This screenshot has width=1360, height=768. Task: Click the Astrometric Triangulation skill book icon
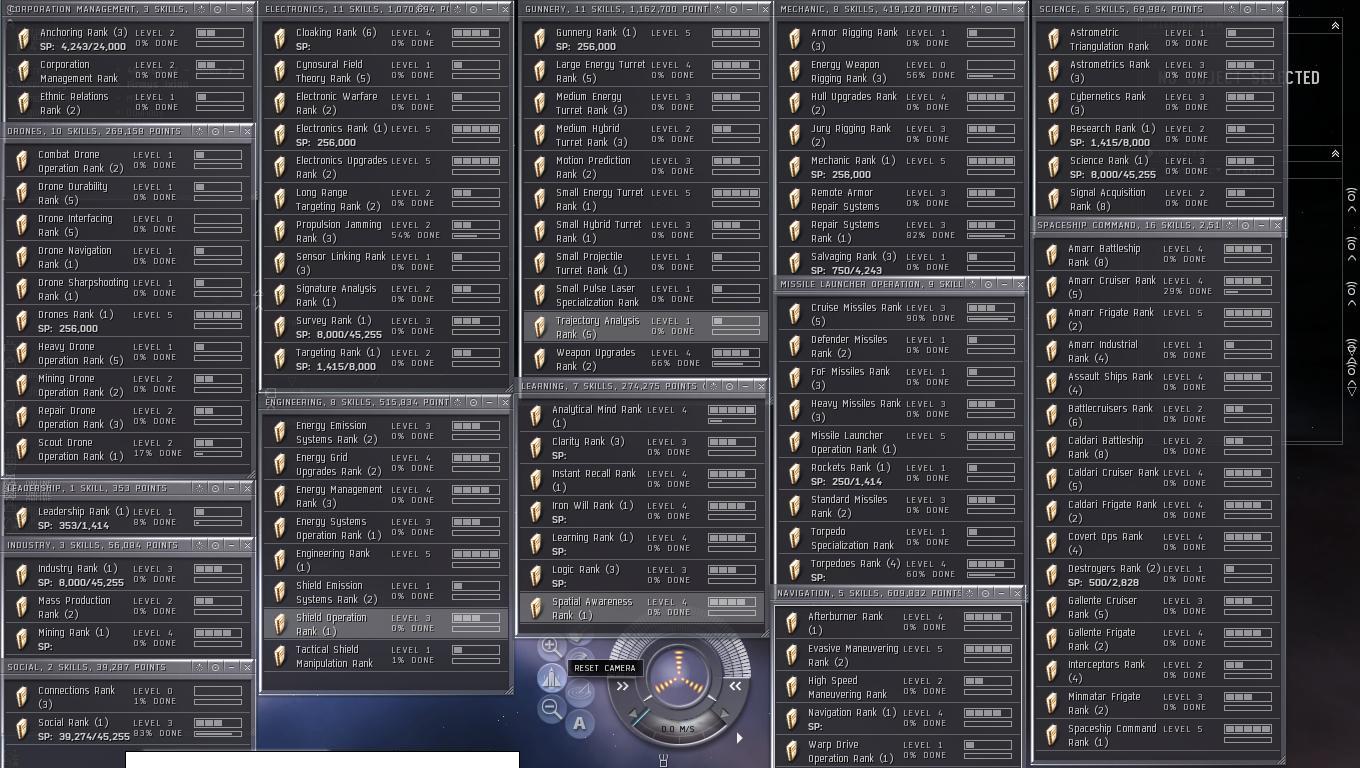(x=1052, y=39)
